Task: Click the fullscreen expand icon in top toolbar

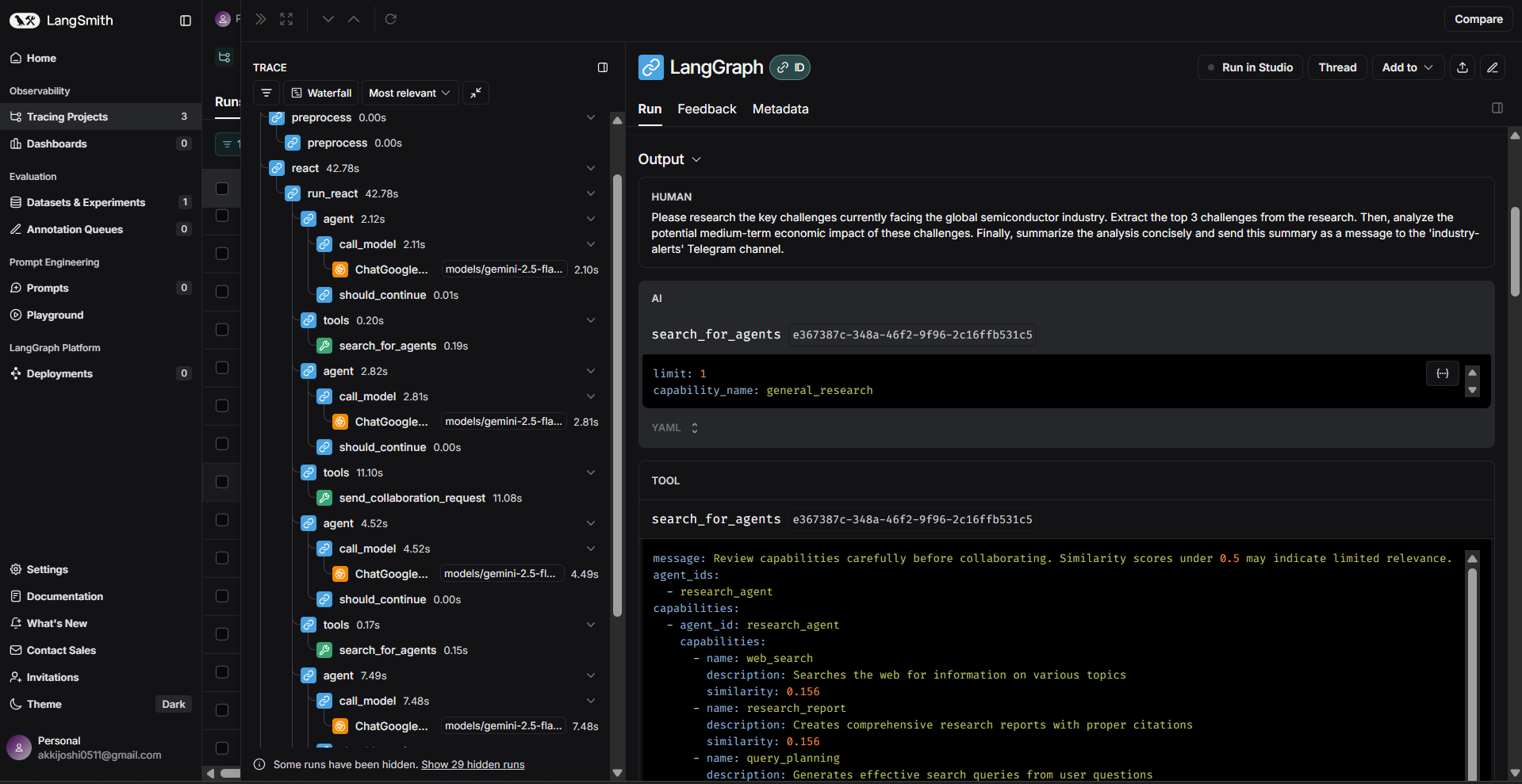Action: (286, 19)
